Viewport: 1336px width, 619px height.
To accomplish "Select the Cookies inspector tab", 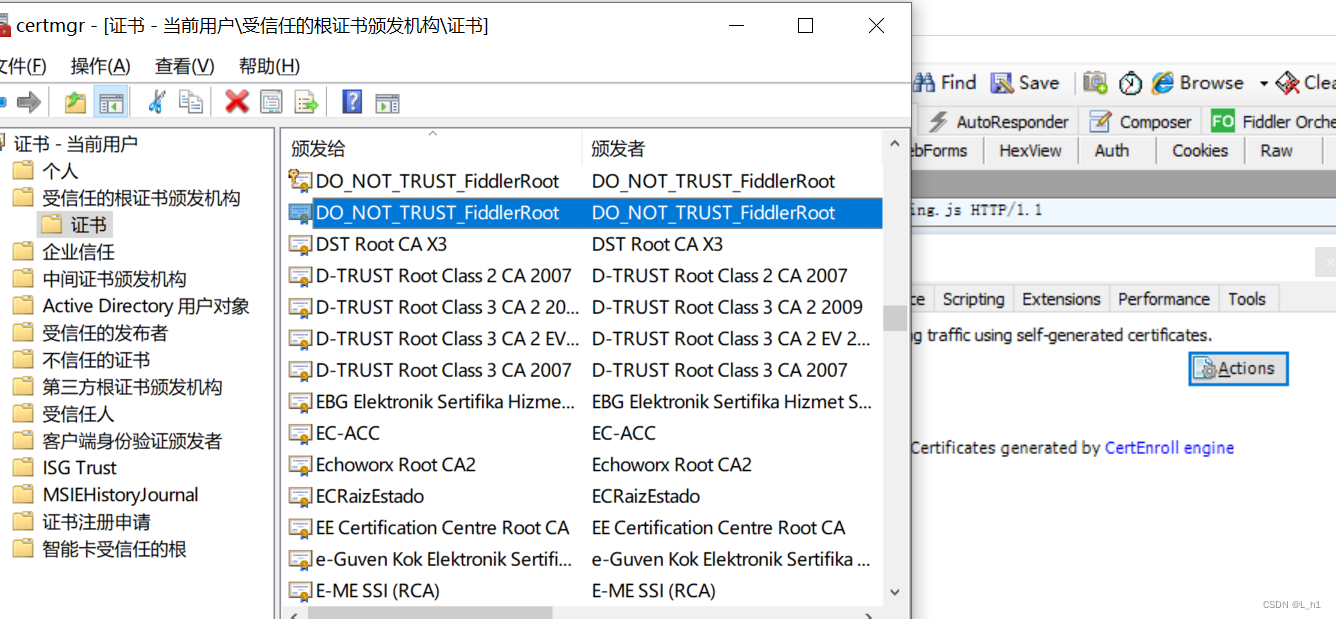I will 1200,151.
